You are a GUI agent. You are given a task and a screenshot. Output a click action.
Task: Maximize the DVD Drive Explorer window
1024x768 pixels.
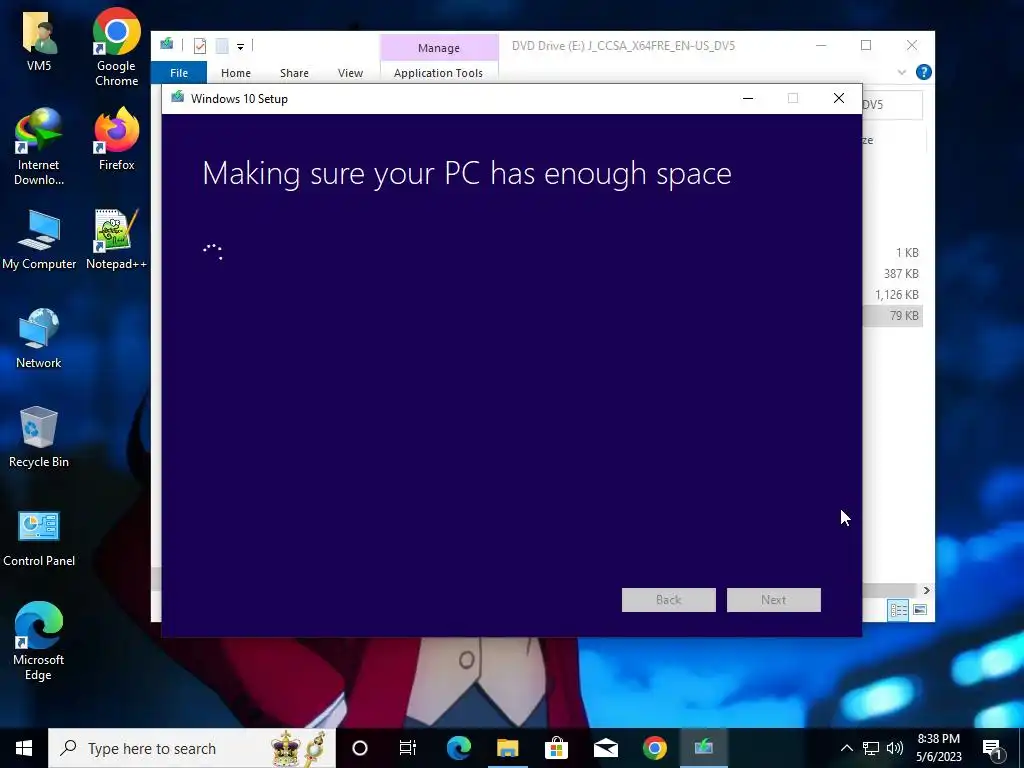(866, 45)
